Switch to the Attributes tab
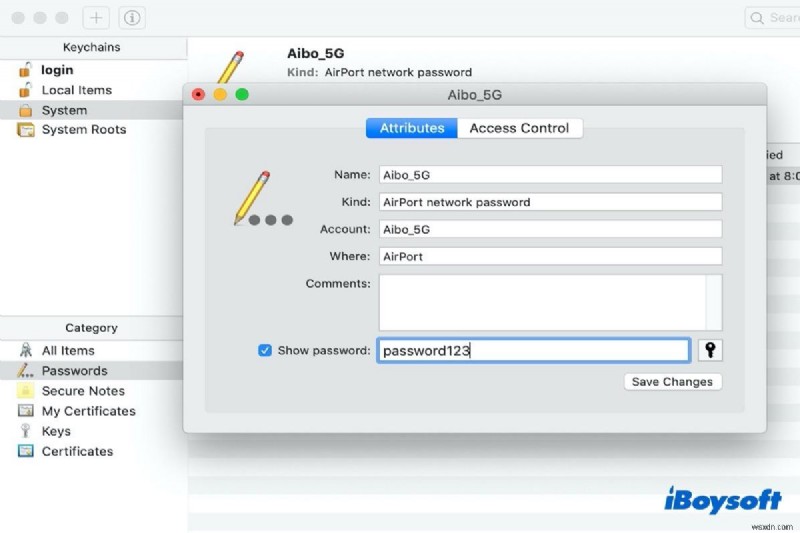Screen dimensions: 800x533 (x=412, y=128)
